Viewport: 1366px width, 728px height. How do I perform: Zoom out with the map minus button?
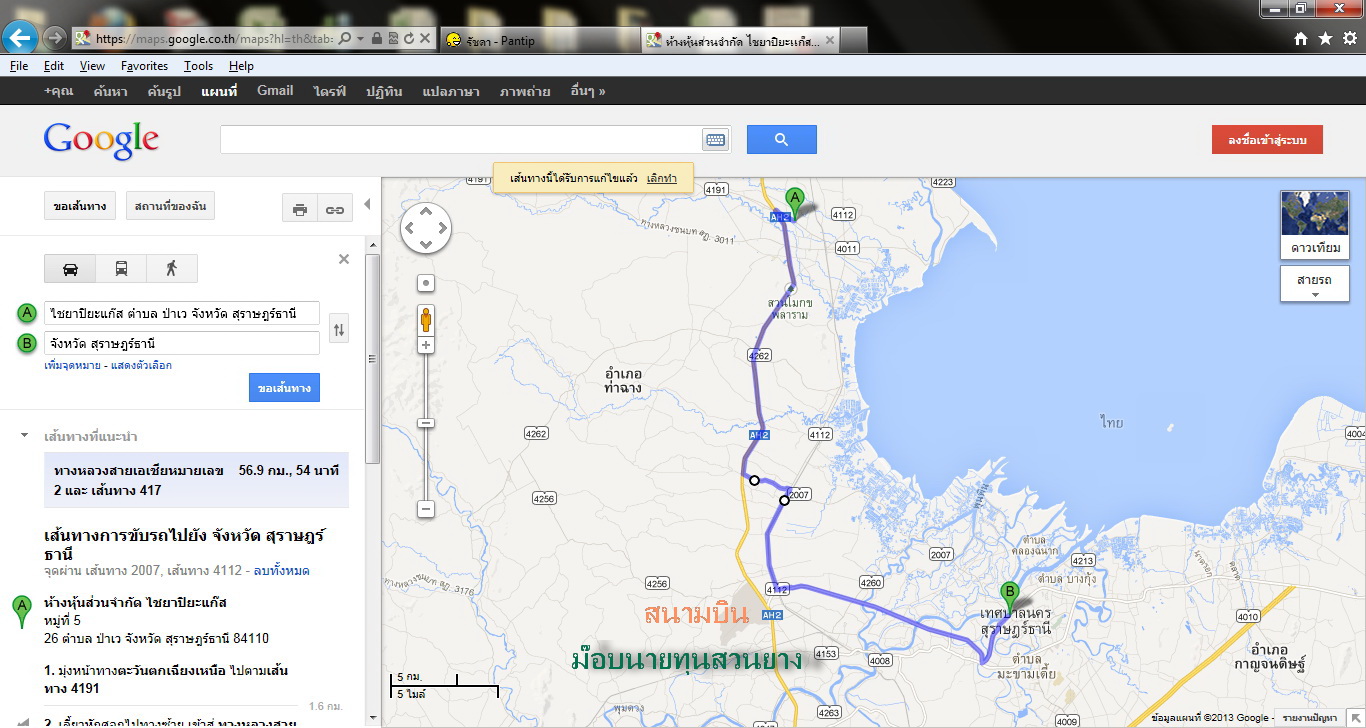point(426,509)
